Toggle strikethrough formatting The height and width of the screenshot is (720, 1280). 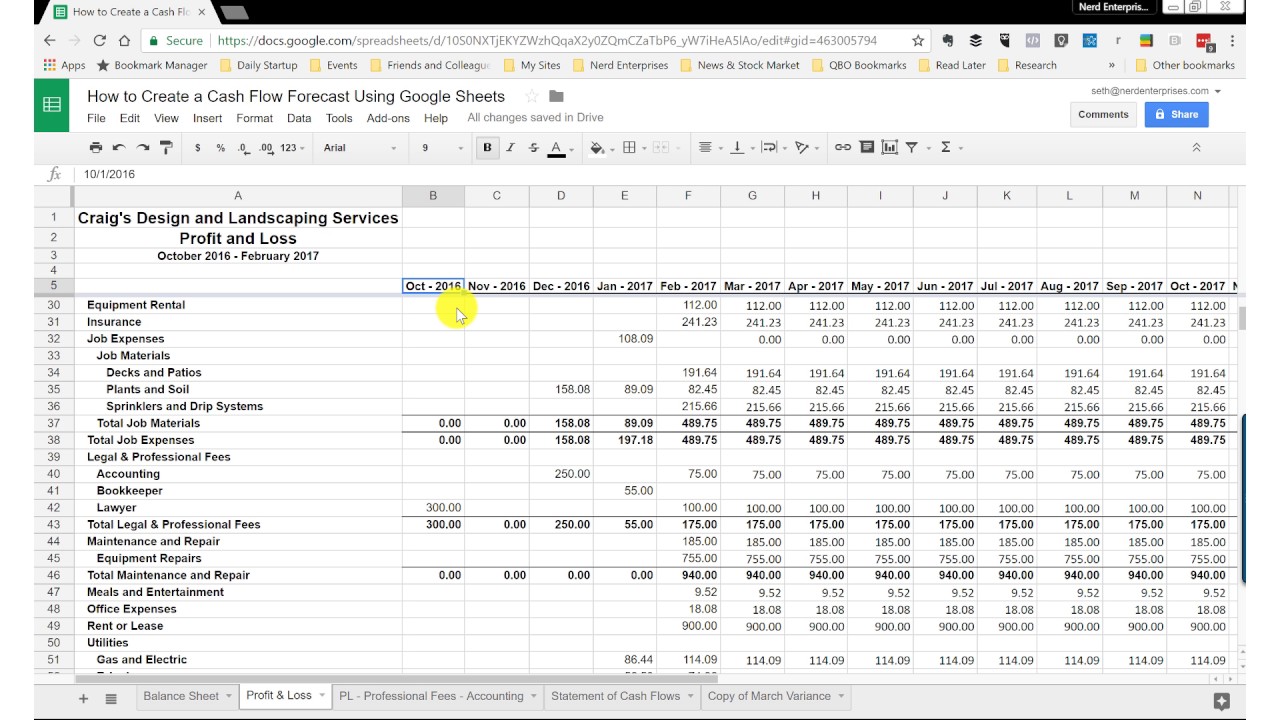(x=533, y=147)
